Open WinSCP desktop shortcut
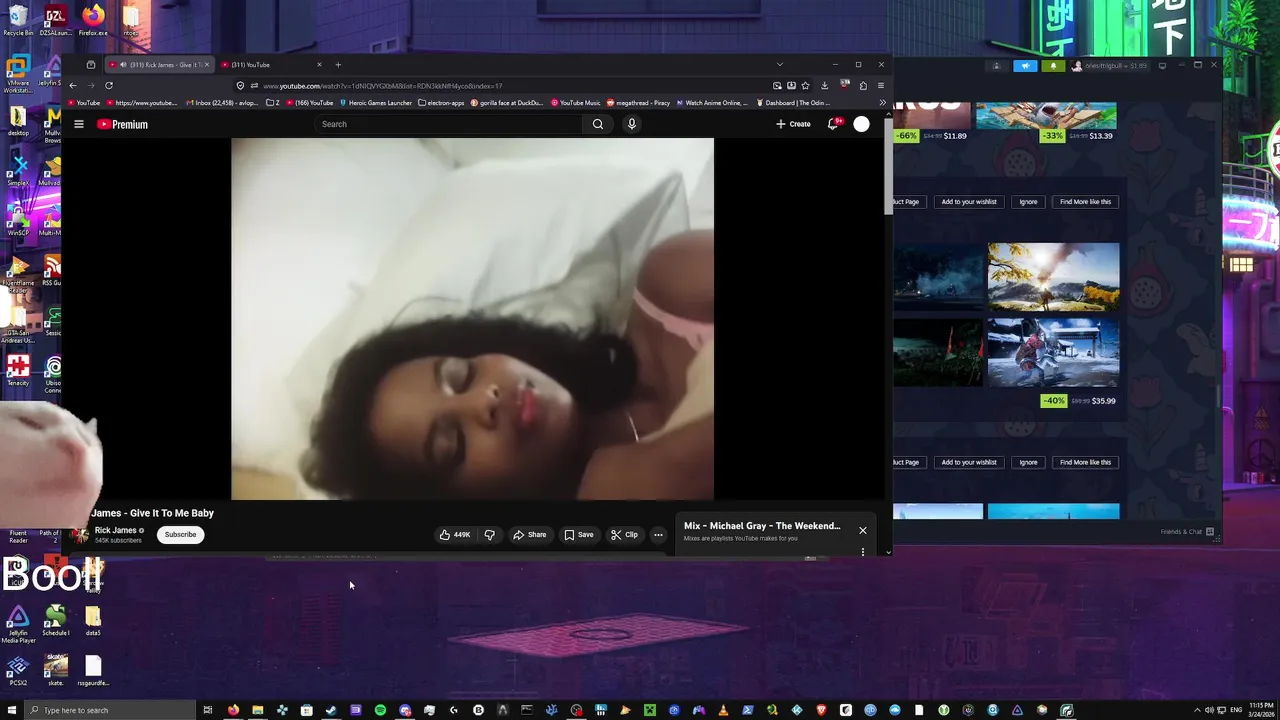The width and height of the screenshot is (1280, 720). click(18, 218)
